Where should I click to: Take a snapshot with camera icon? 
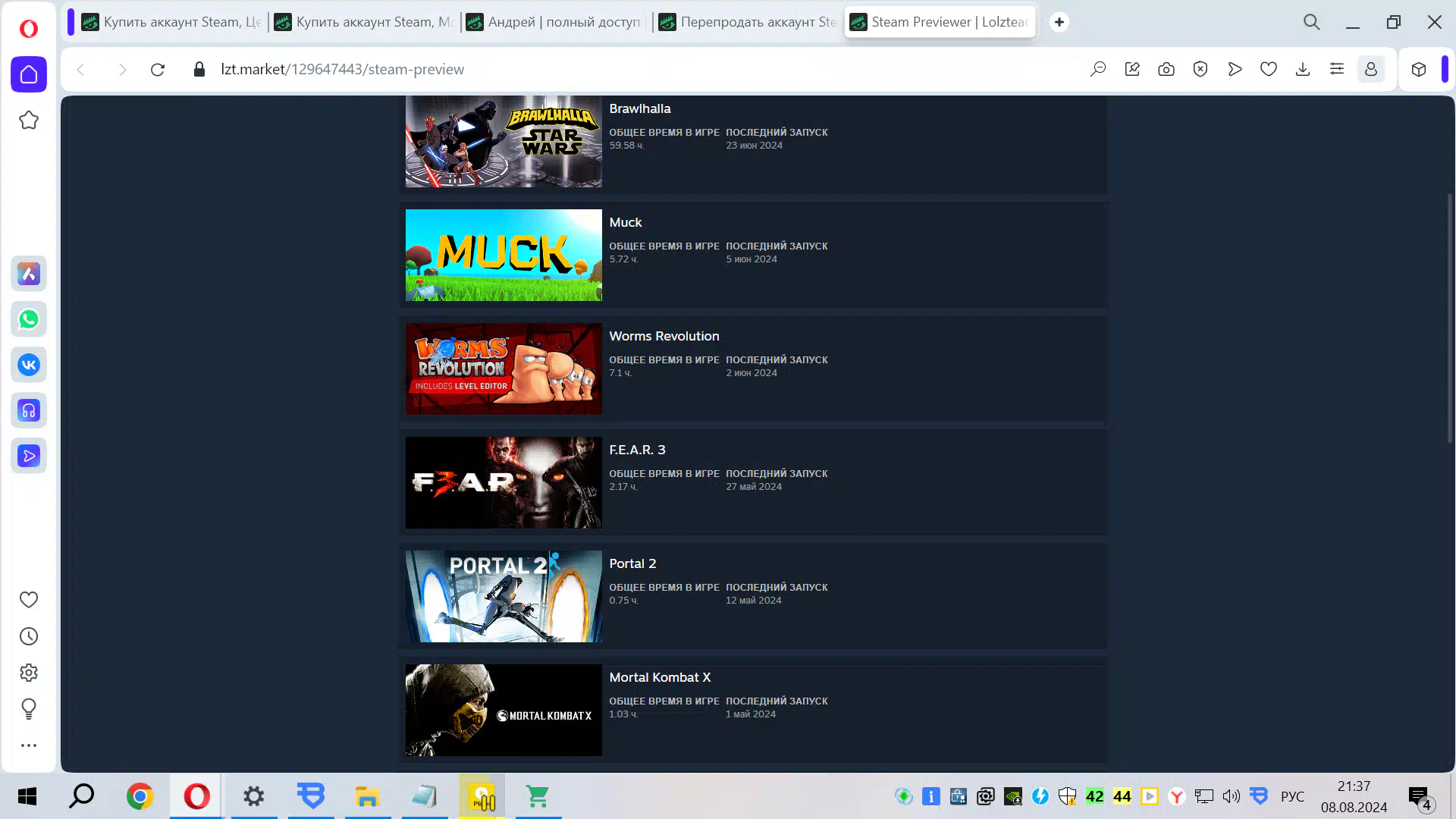[x=1166, y=69]
